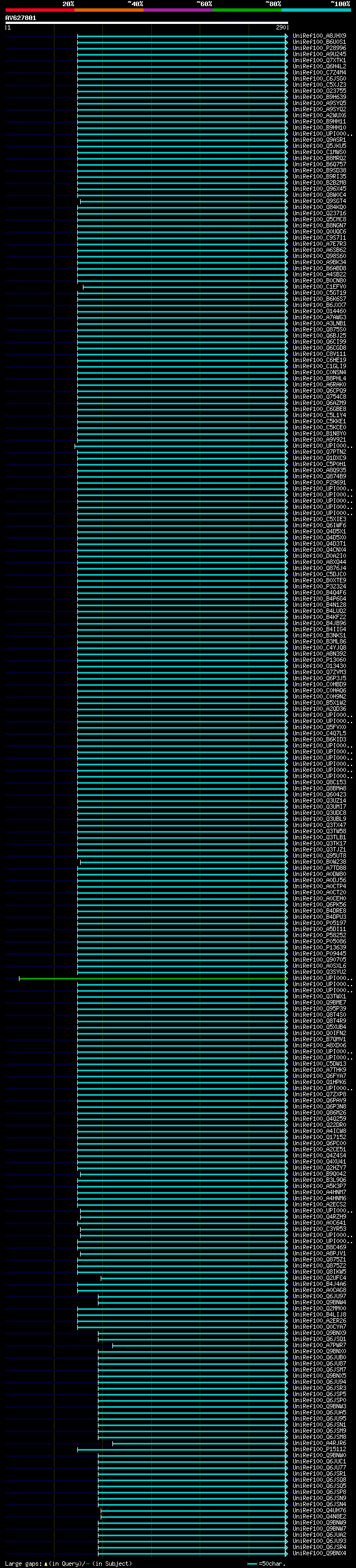This screenshot has height=1568, width=356.
Task: Select hit label UniRef100_Q3SYU2
Action: pyautogui.click(x=319, y=972)
